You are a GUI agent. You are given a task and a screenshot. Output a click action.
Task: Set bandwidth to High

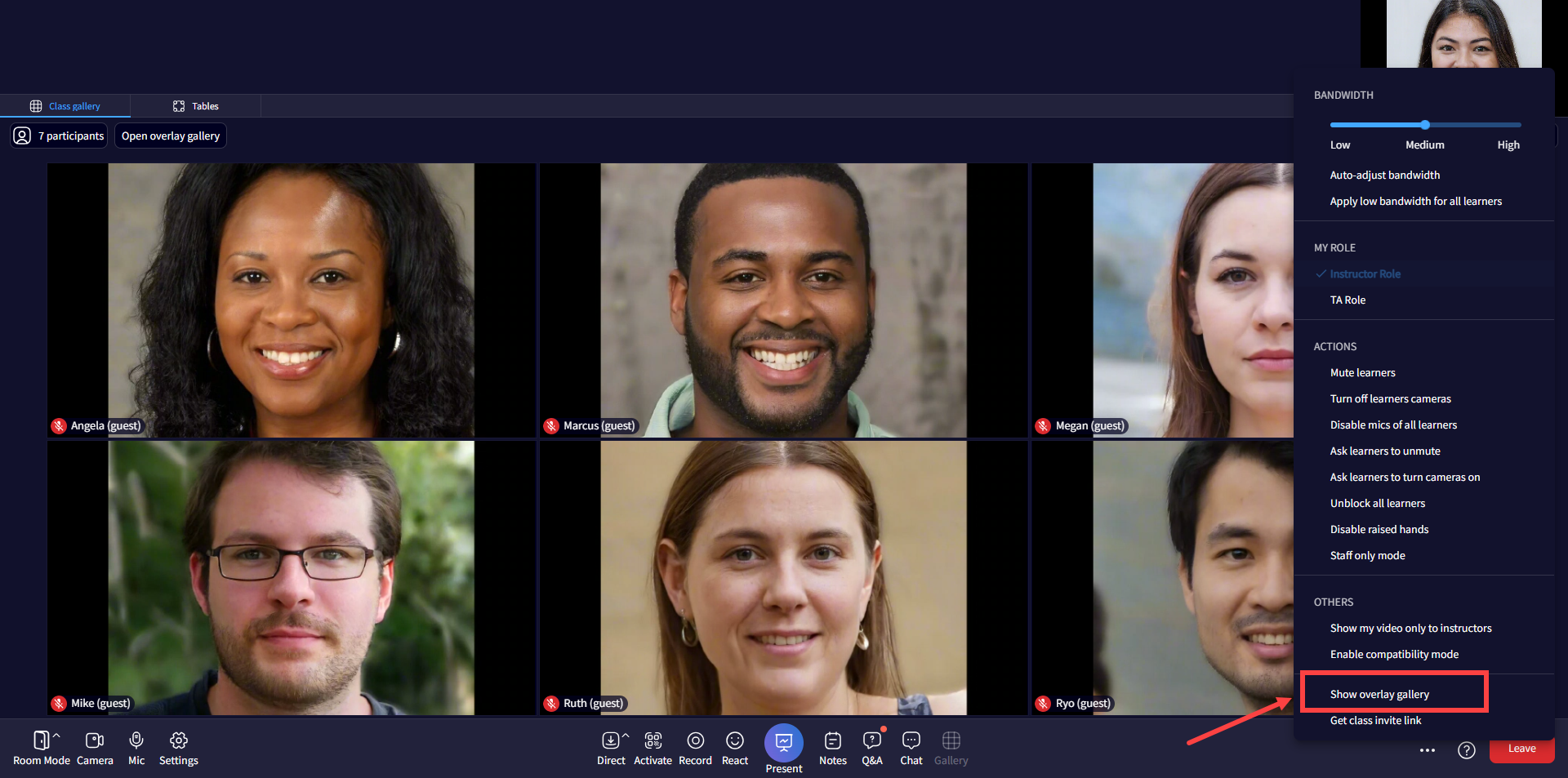(1508, 144)
